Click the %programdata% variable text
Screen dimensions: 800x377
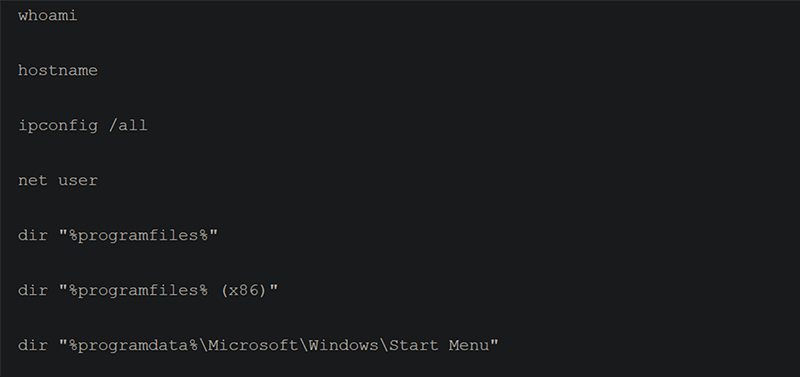[x=134, y=346]
